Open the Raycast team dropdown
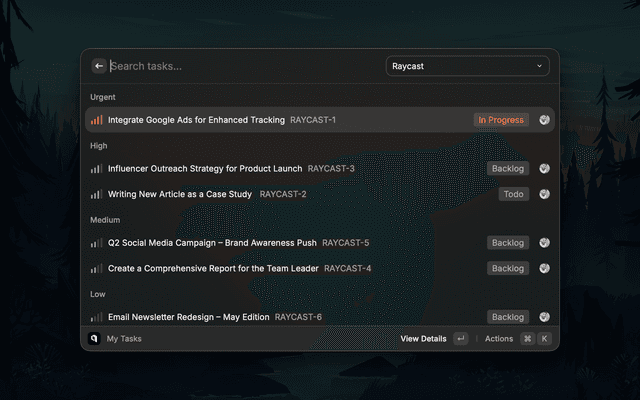The image size is (640, 400). 467,66
